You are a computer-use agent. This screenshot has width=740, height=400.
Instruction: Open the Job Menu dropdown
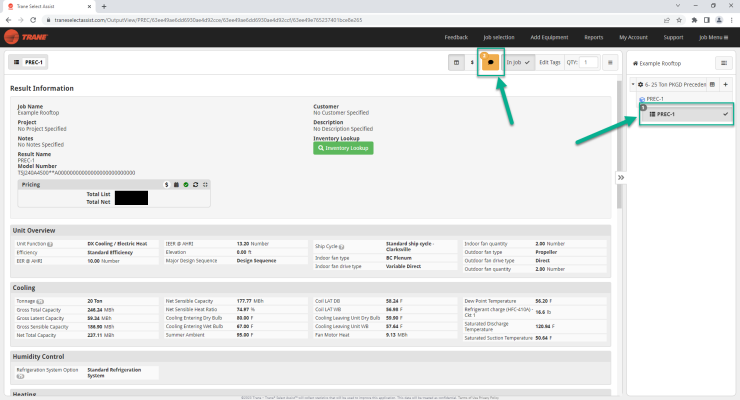coord(713,37)
